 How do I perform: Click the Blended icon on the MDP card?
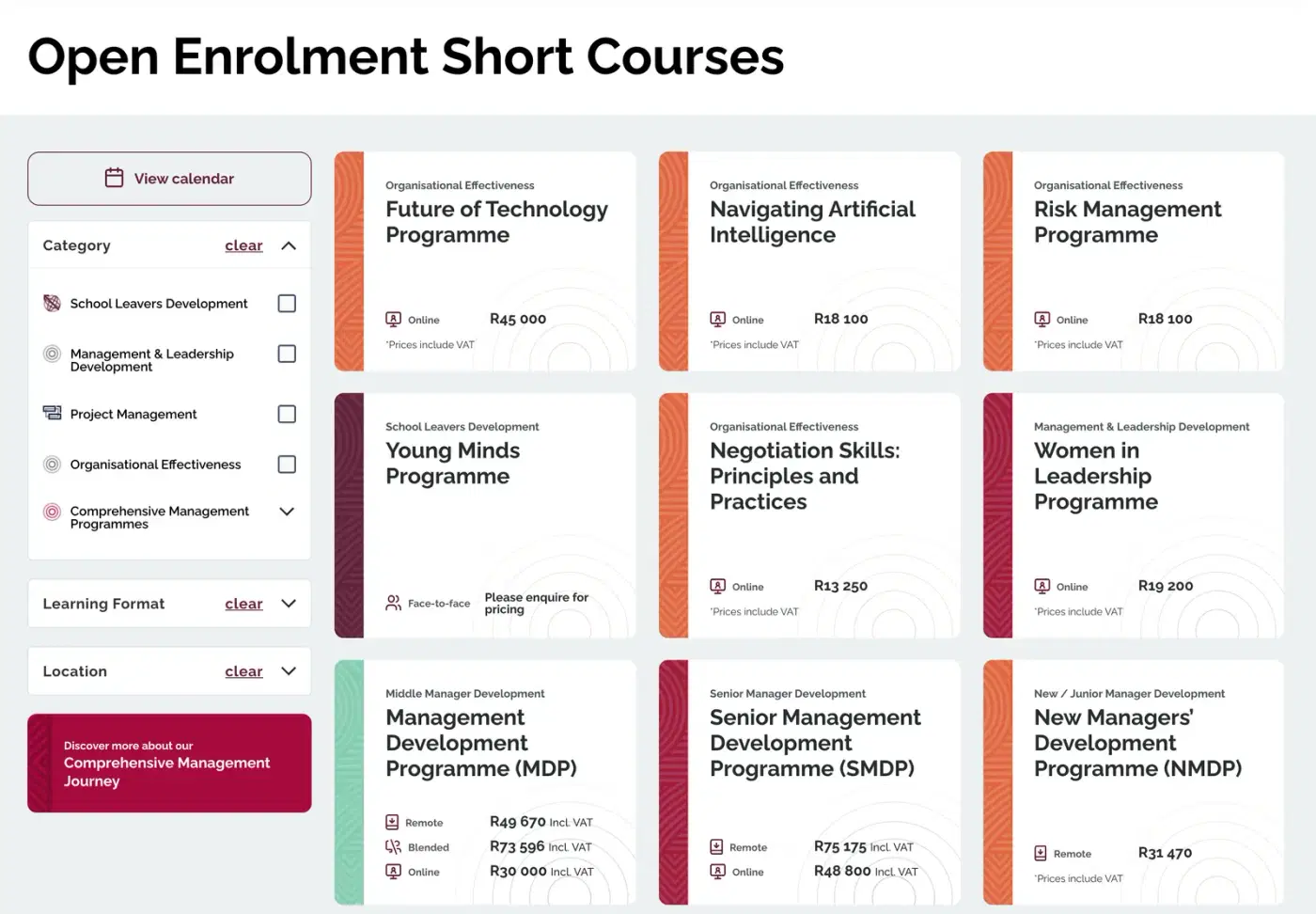point(394,847)
